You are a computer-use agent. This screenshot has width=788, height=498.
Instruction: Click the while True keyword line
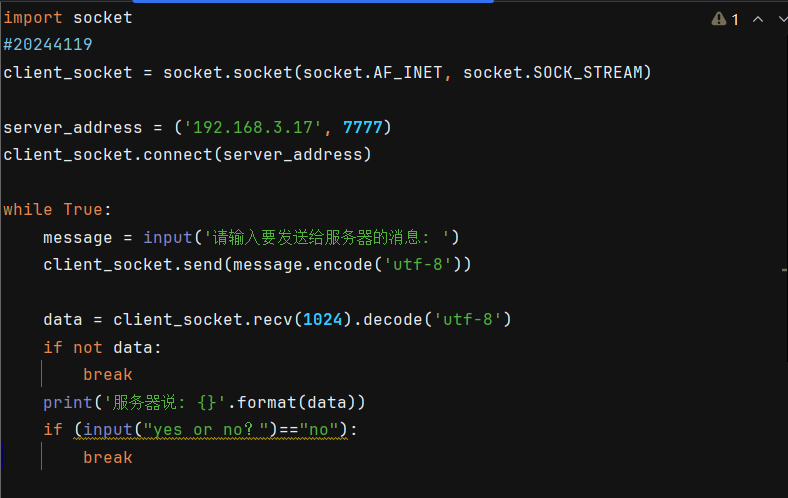click(57, 209)
